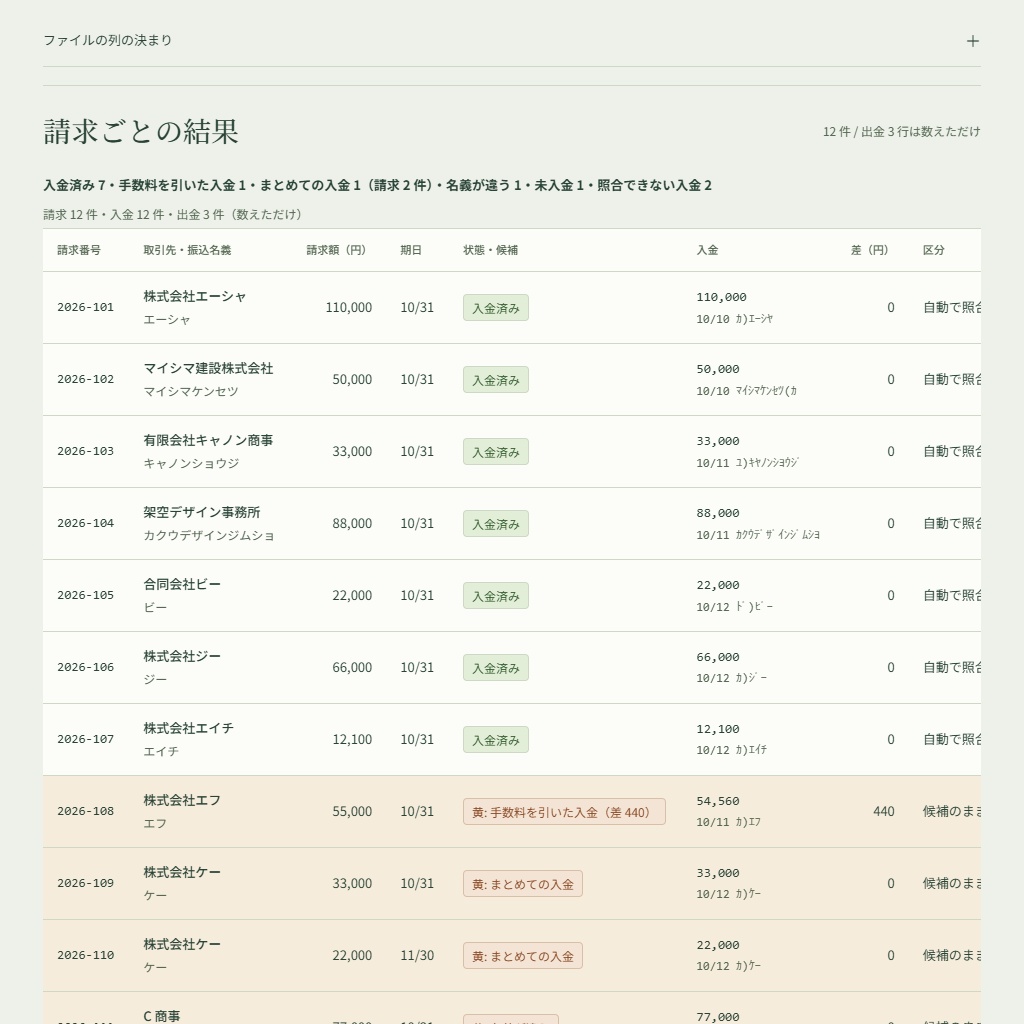
Task: Click invoice number 2026-107
Action: click(86, 739)
